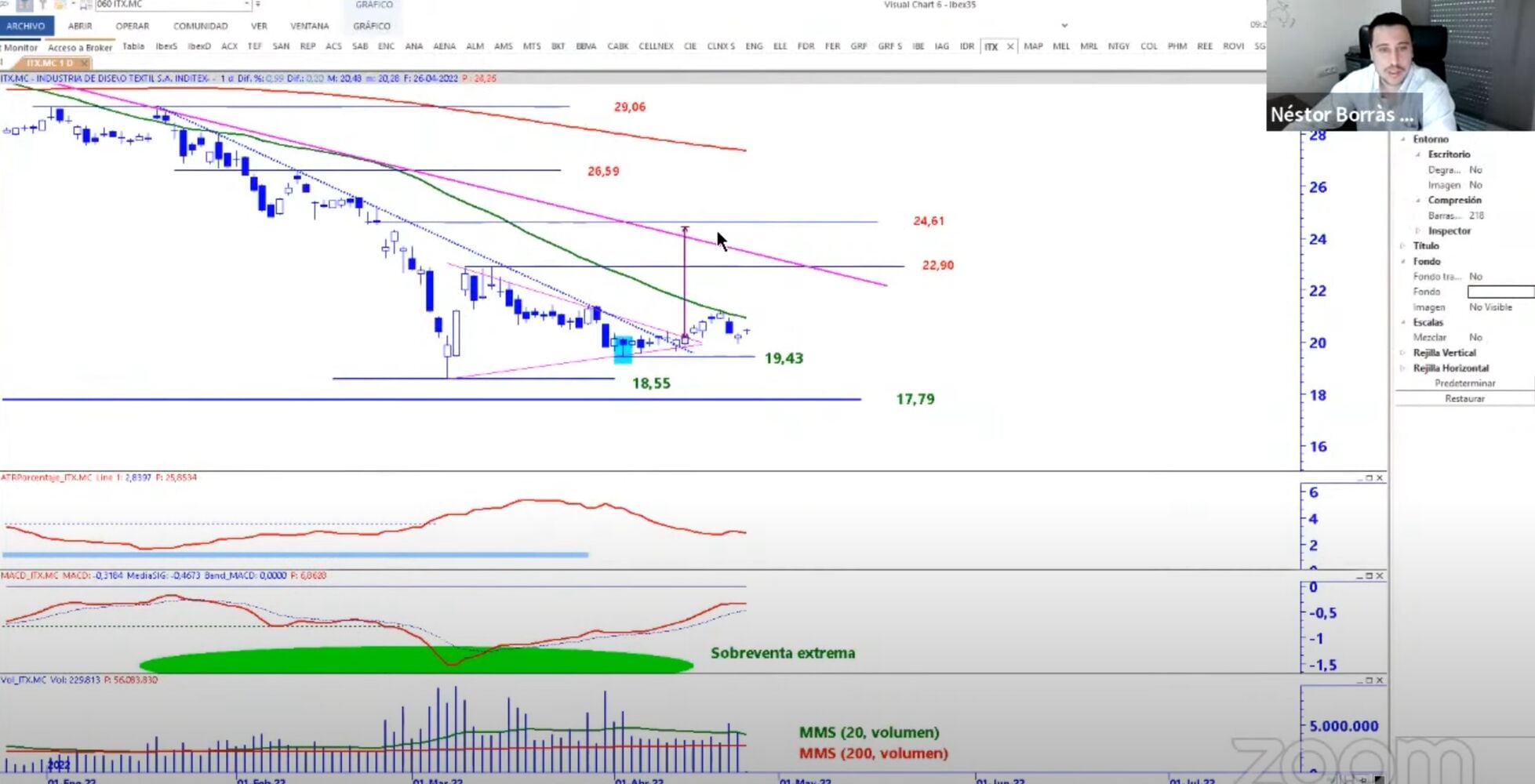Switch to the Monitor tab
The image size is (1535, 784).
click(20, 48)
